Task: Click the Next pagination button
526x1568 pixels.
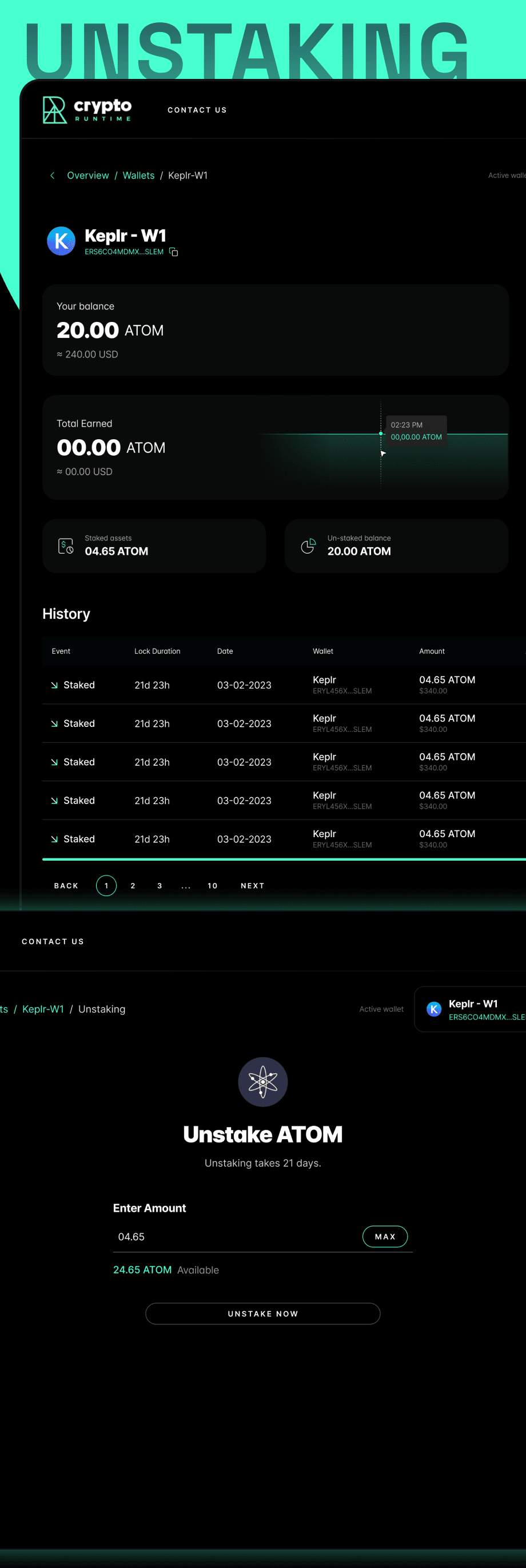Action: [253, 886]
